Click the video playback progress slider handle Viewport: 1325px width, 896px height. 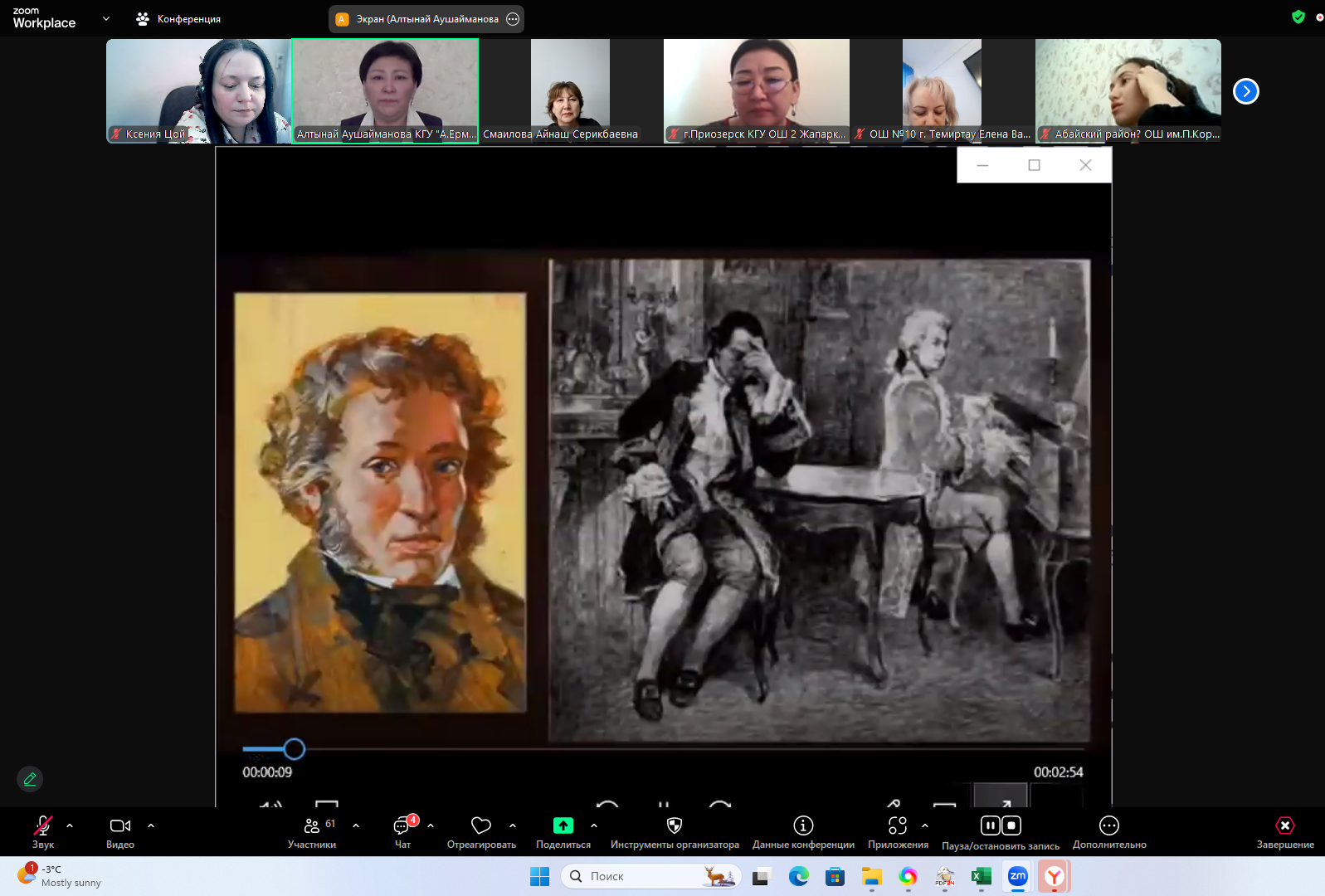pyautogui.click(x=295, y=749)
